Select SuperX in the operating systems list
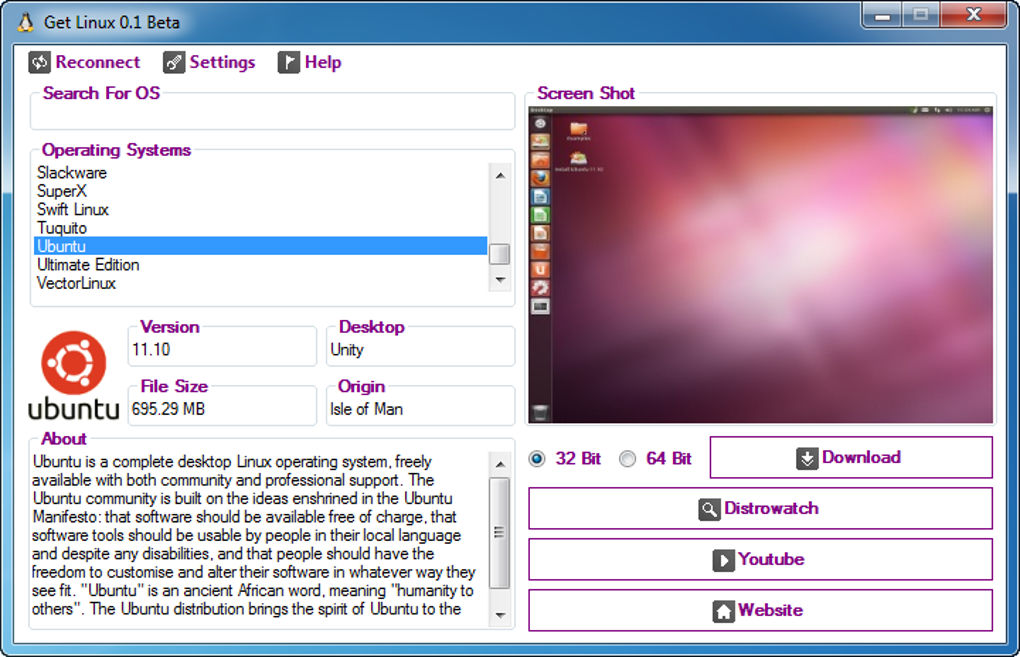The height and width of the screenshot is (657, 1020). click(x=260, y=191)
